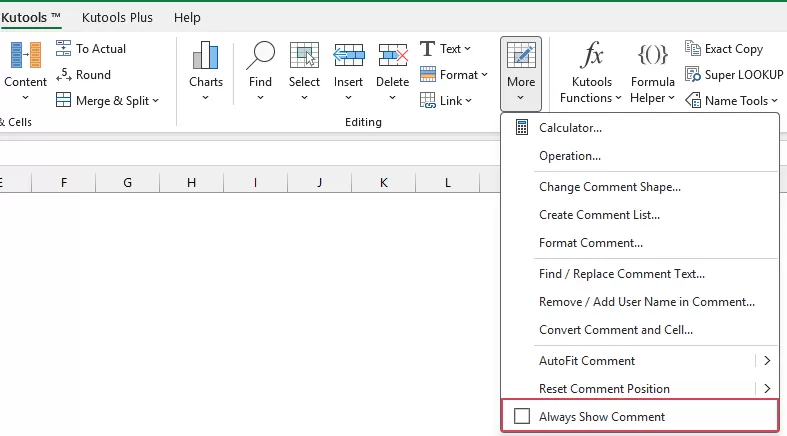This screenshot has width=787, height=436.
Task: Click the Super LOOKUP button label
Action: pyautogui.click(x=744, y=75)
